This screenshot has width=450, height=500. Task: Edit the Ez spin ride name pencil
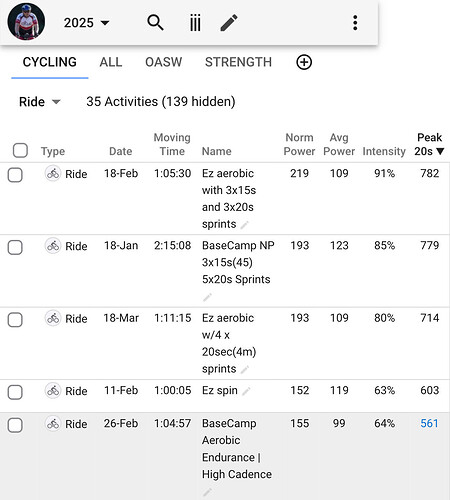click(246, 391)
